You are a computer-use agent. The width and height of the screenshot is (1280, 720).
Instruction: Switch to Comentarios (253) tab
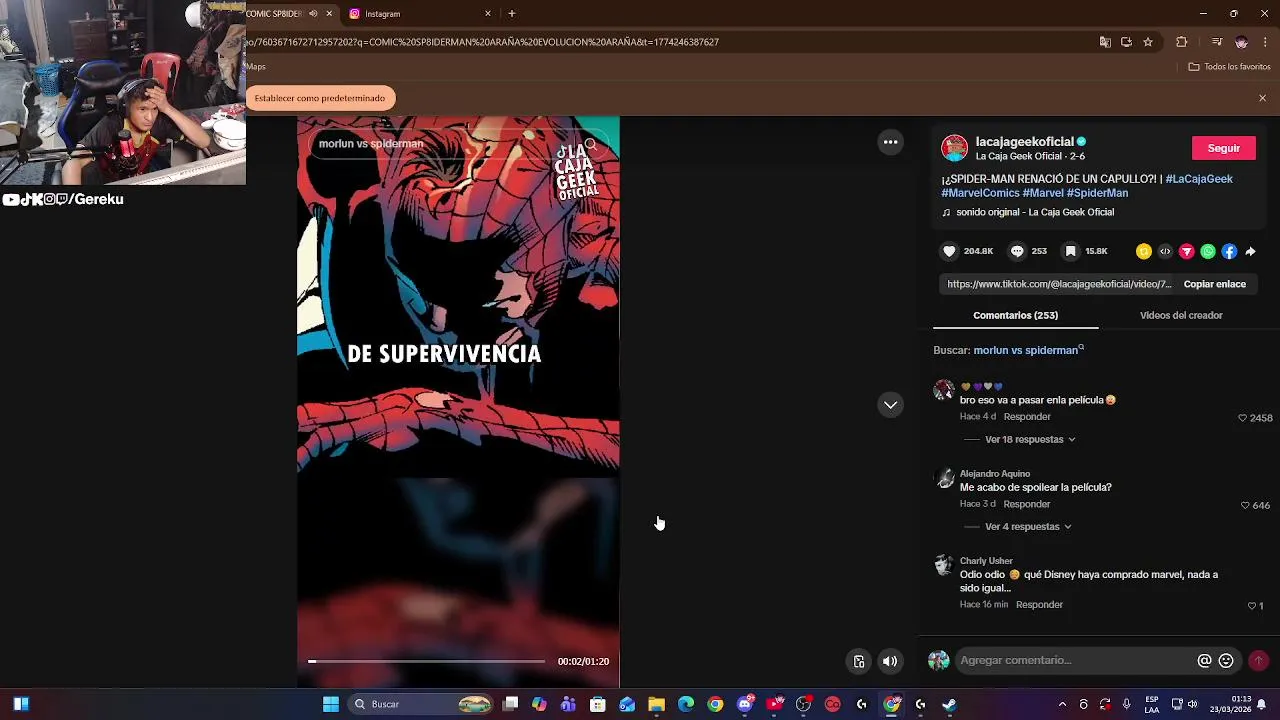pos(1015,315)
